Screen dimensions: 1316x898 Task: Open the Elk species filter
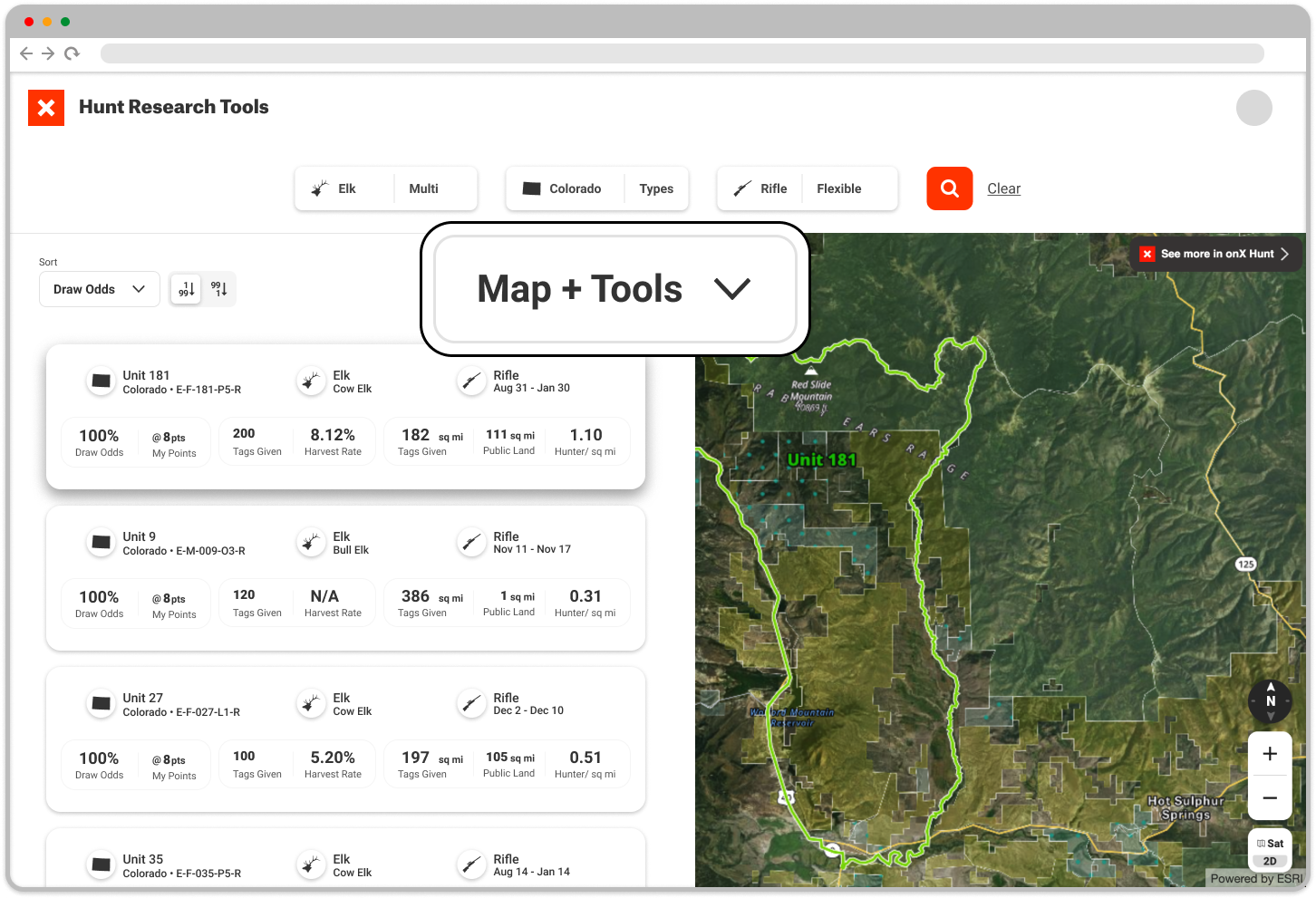pos(345,188)
